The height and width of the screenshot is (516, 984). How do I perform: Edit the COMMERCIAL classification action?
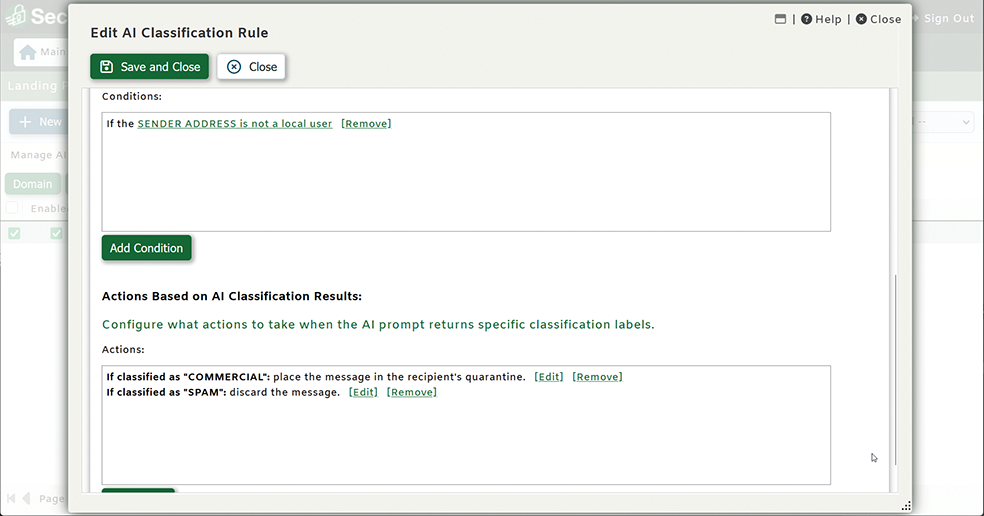pos(549,377)
